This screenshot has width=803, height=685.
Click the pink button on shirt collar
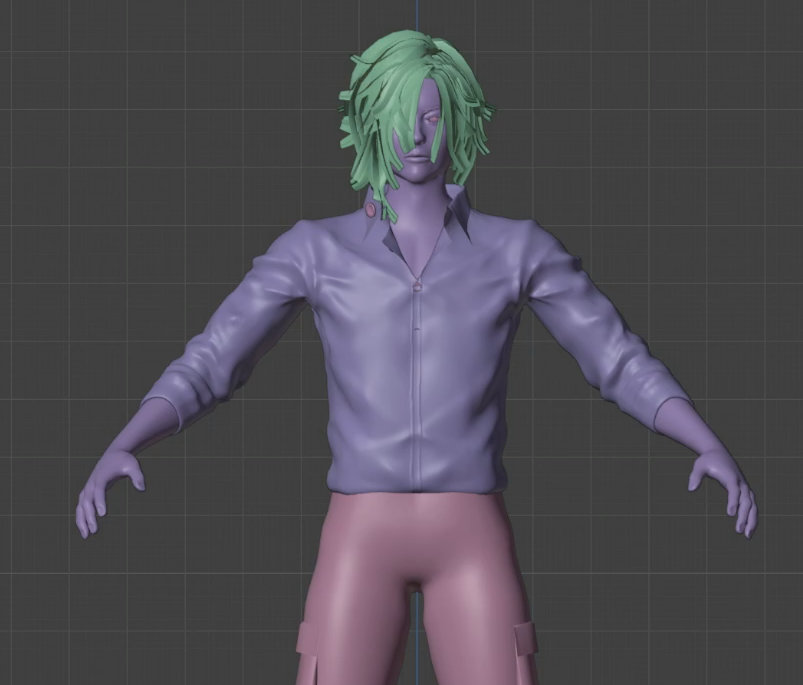point(371,208)
